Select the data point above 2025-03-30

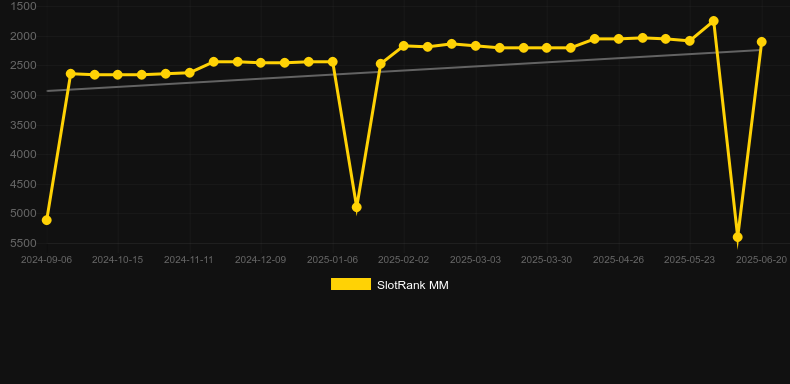(547, 48)
